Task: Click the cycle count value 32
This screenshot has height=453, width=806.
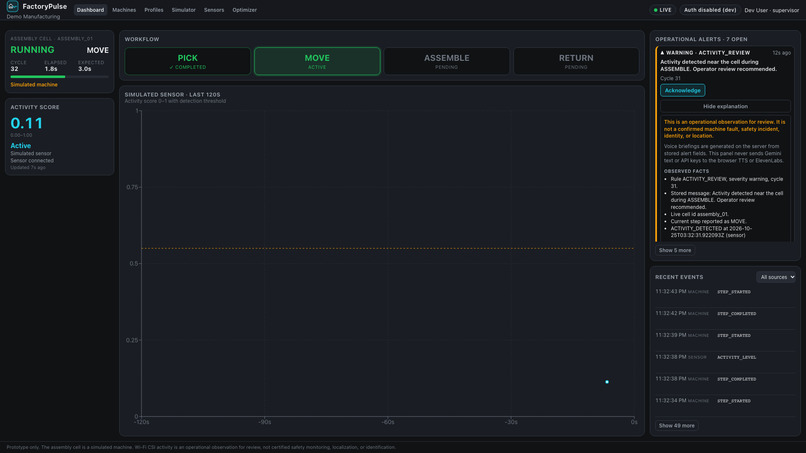Action: tap(14, 69)
